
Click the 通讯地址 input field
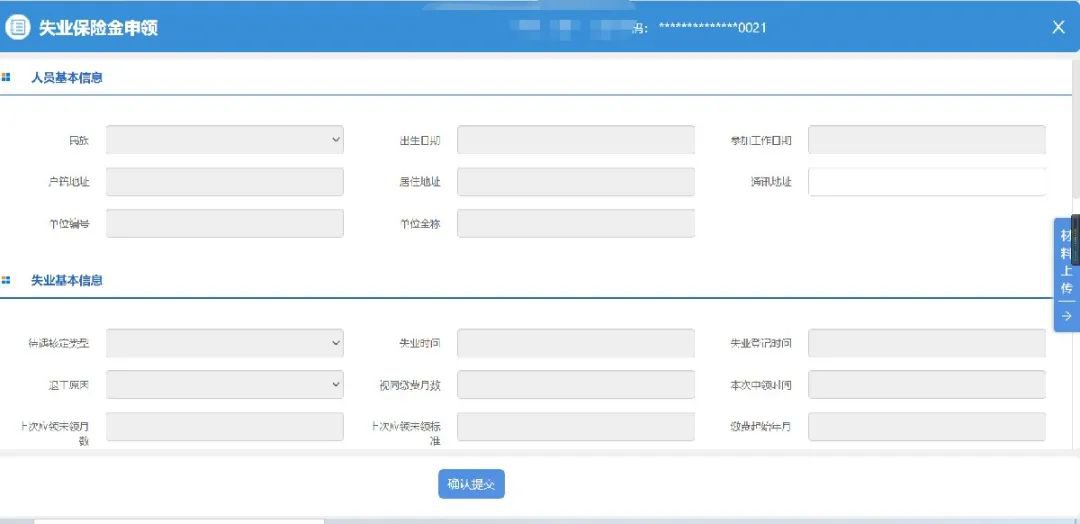[x=926, y=182]
